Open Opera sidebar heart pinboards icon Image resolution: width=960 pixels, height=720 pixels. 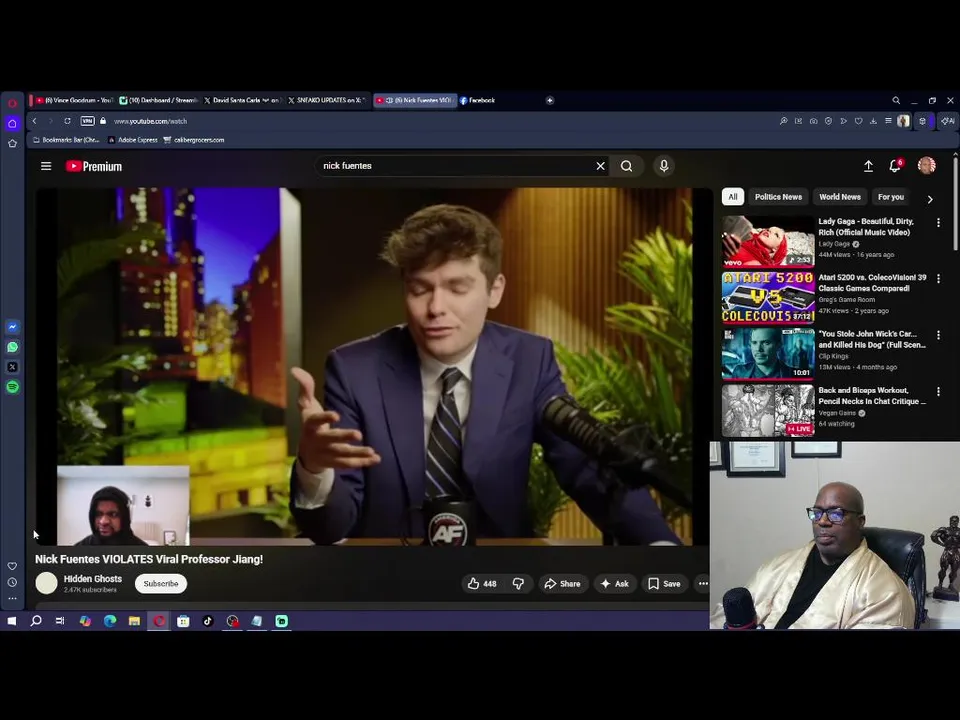click(12, 566)
